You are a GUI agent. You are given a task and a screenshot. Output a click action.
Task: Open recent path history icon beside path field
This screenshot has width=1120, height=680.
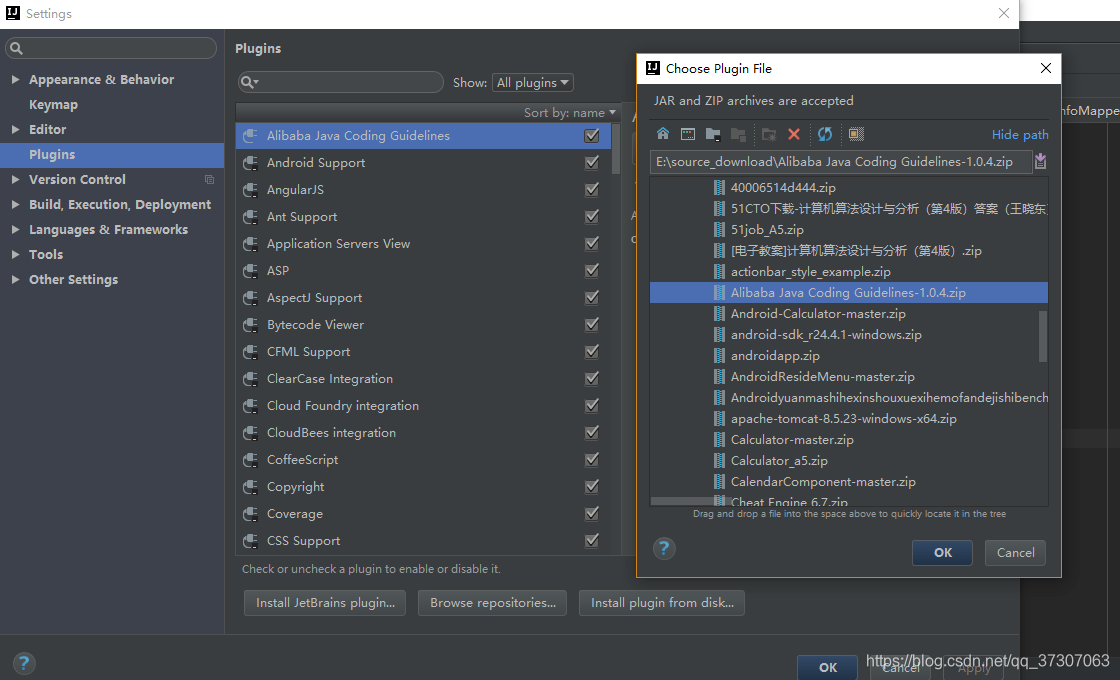pos(1040,161)
